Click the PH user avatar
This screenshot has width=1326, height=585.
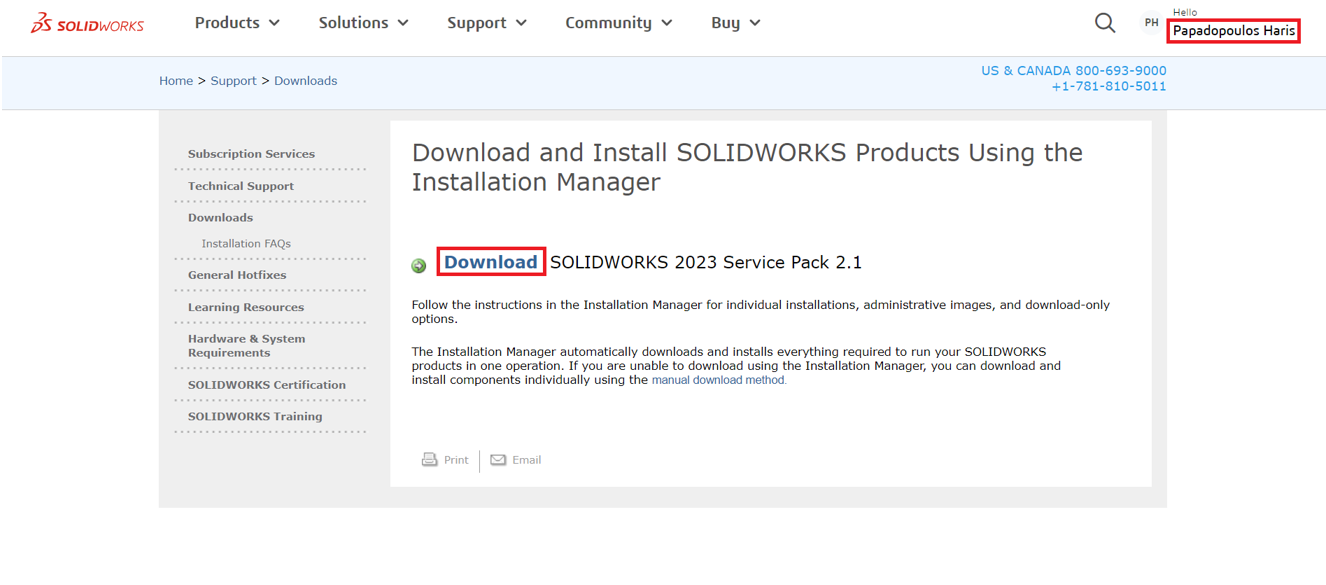1151,23
